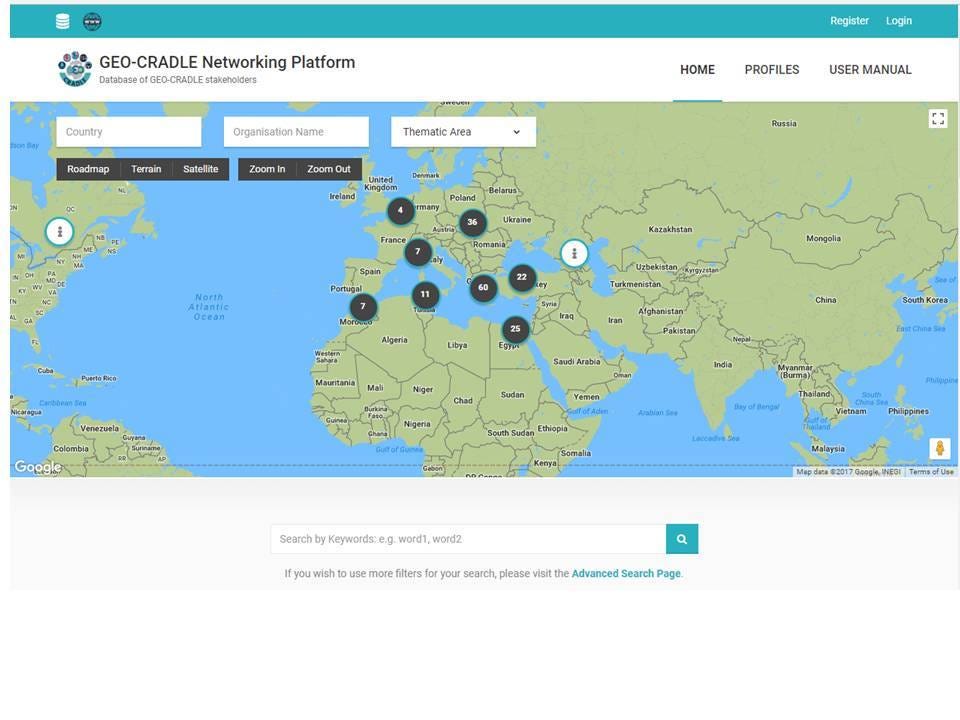Open the 7 cluster marker near Morocco
Viewport: 960px width, 720px height.
363,306
